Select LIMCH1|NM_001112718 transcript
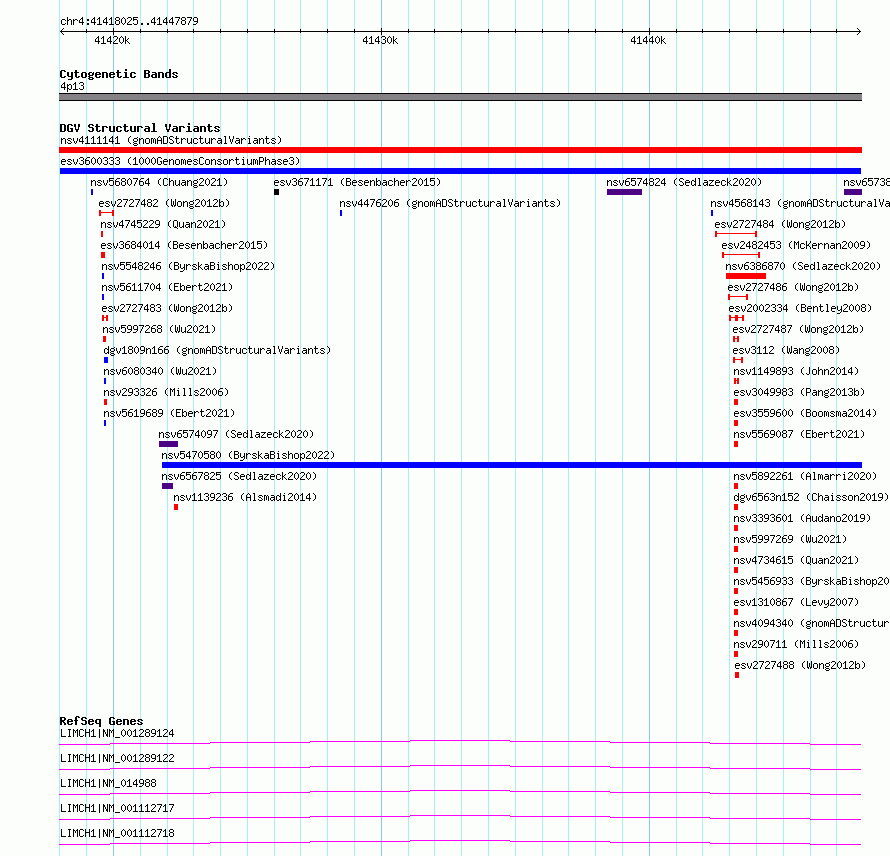Screen dimensions: 890x856 tap(117, 833)
